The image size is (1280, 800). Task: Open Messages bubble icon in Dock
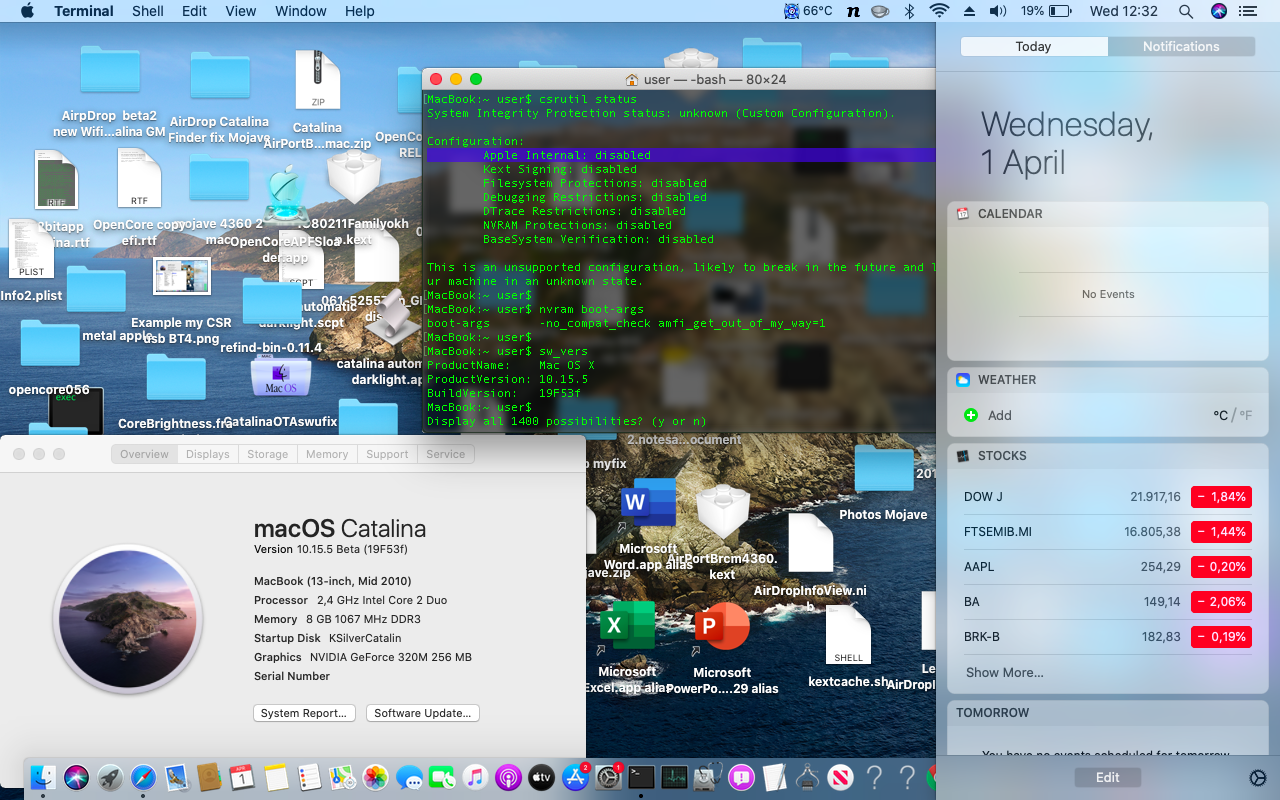click(x=408, y=777)
